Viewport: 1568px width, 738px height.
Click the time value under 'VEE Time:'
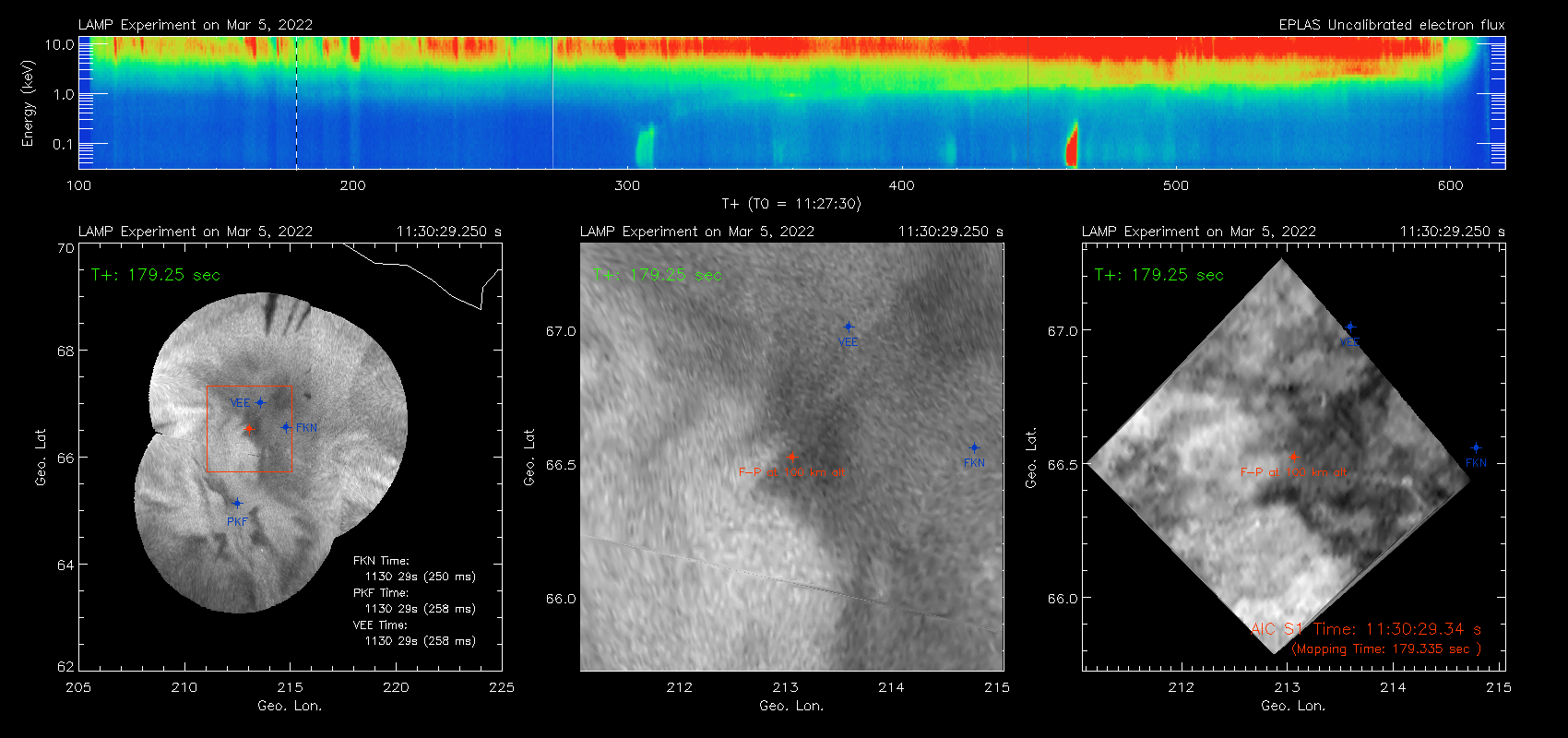[421, 641]
